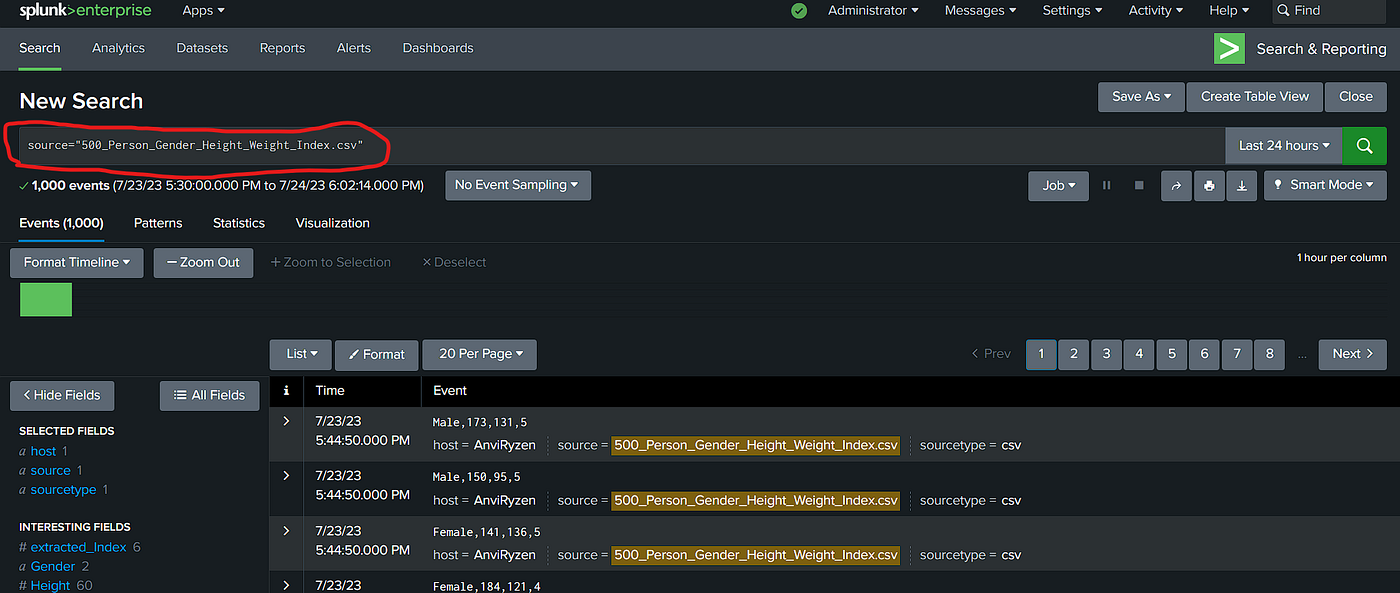Select the Gender field link
Screen dimensions: 1400x593
tap(53, 566)
